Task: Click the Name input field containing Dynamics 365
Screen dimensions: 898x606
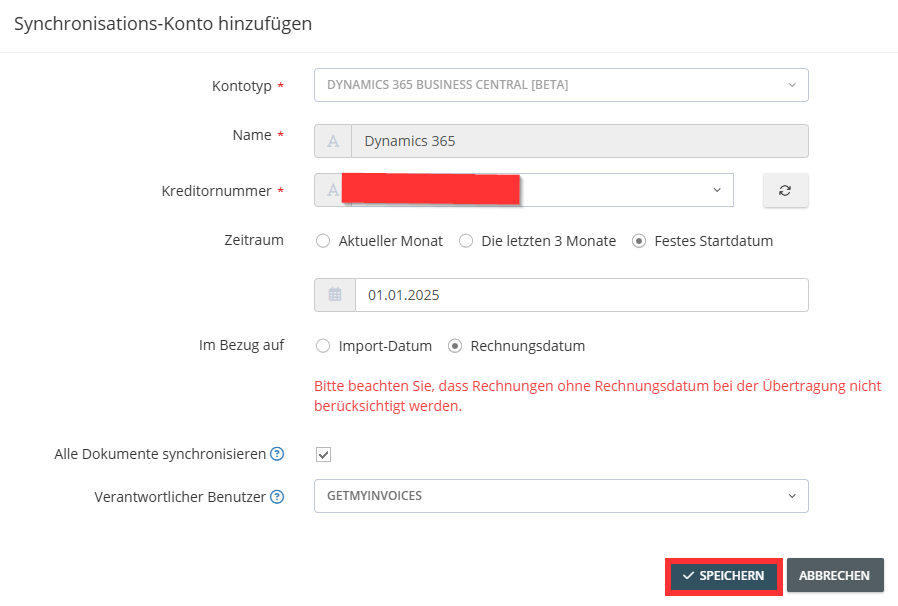Action: pyautogui.click(x=580, y=141)
